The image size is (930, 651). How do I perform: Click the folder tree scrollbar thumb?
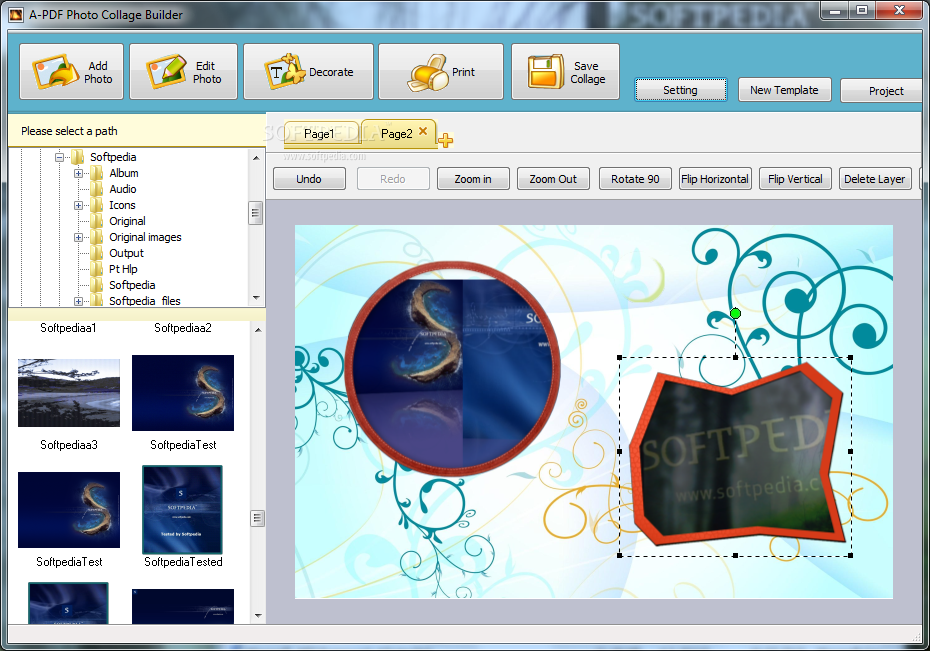pyautogui.click(x=256, y=213)
